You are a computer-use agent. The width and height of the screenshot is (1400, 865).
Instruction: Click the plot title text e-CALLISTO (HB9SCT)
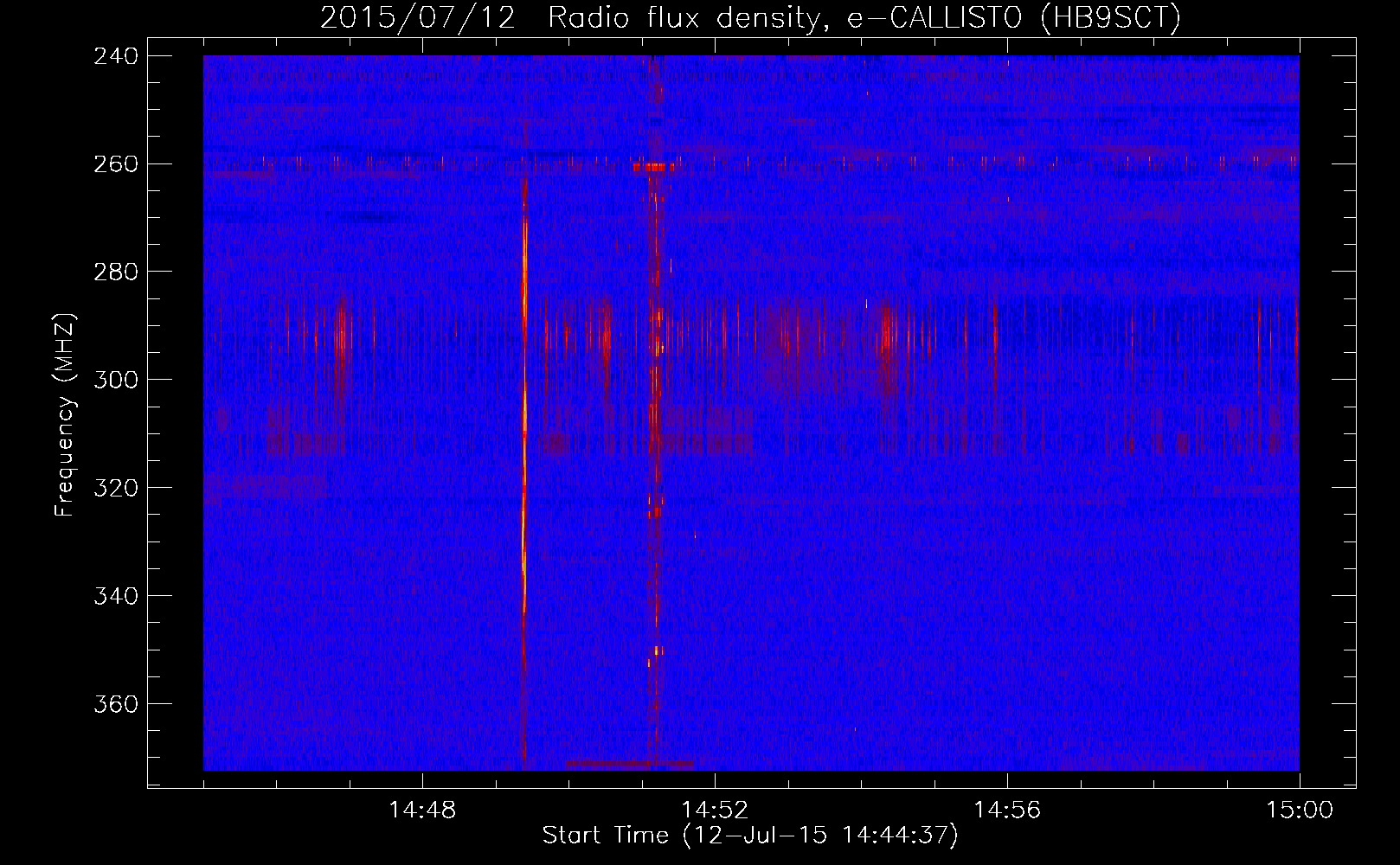click(1014, 18)
